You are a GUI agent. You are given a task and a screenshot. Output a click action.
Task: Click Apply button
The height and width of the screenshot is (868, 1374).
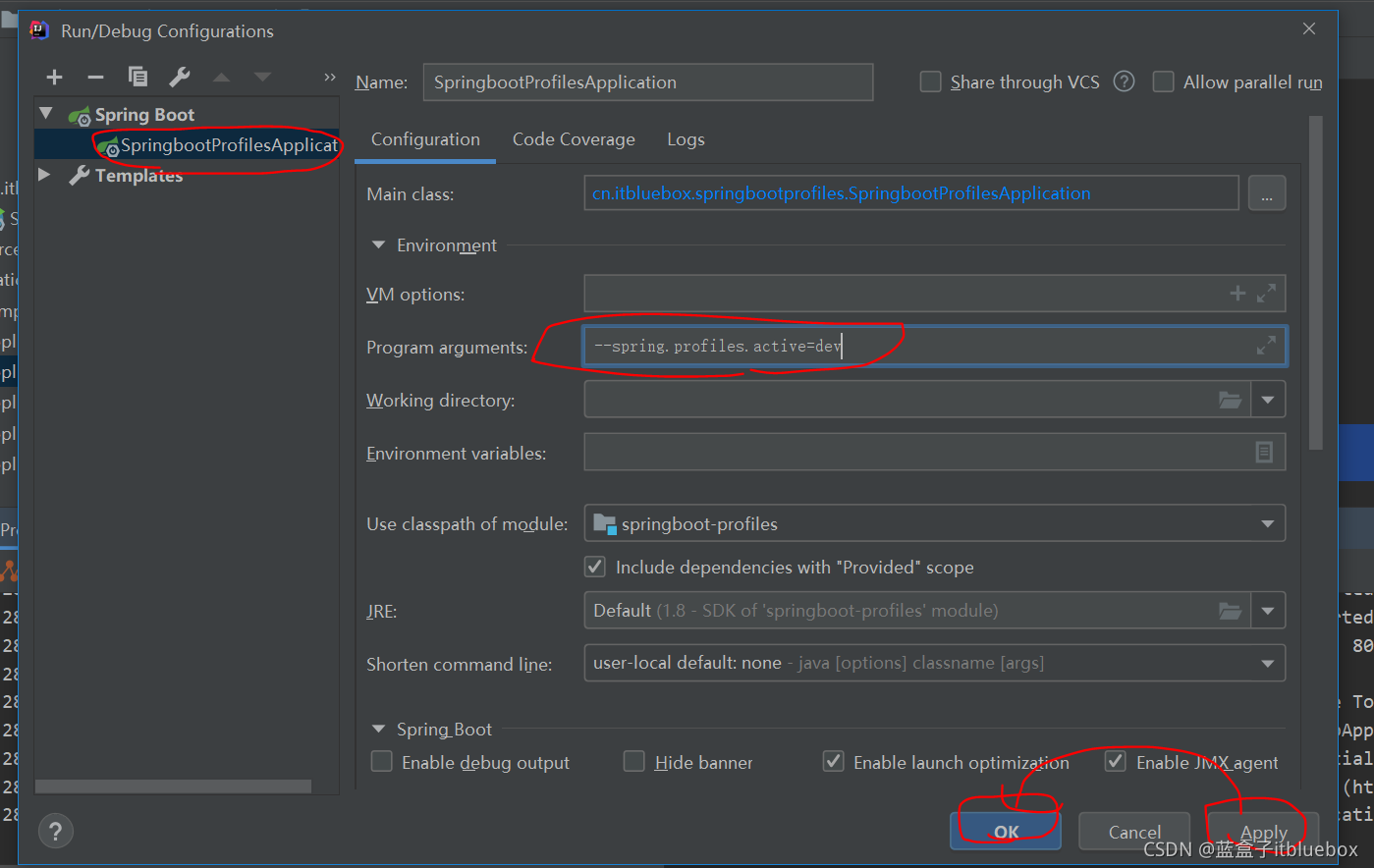point(1263,832)
